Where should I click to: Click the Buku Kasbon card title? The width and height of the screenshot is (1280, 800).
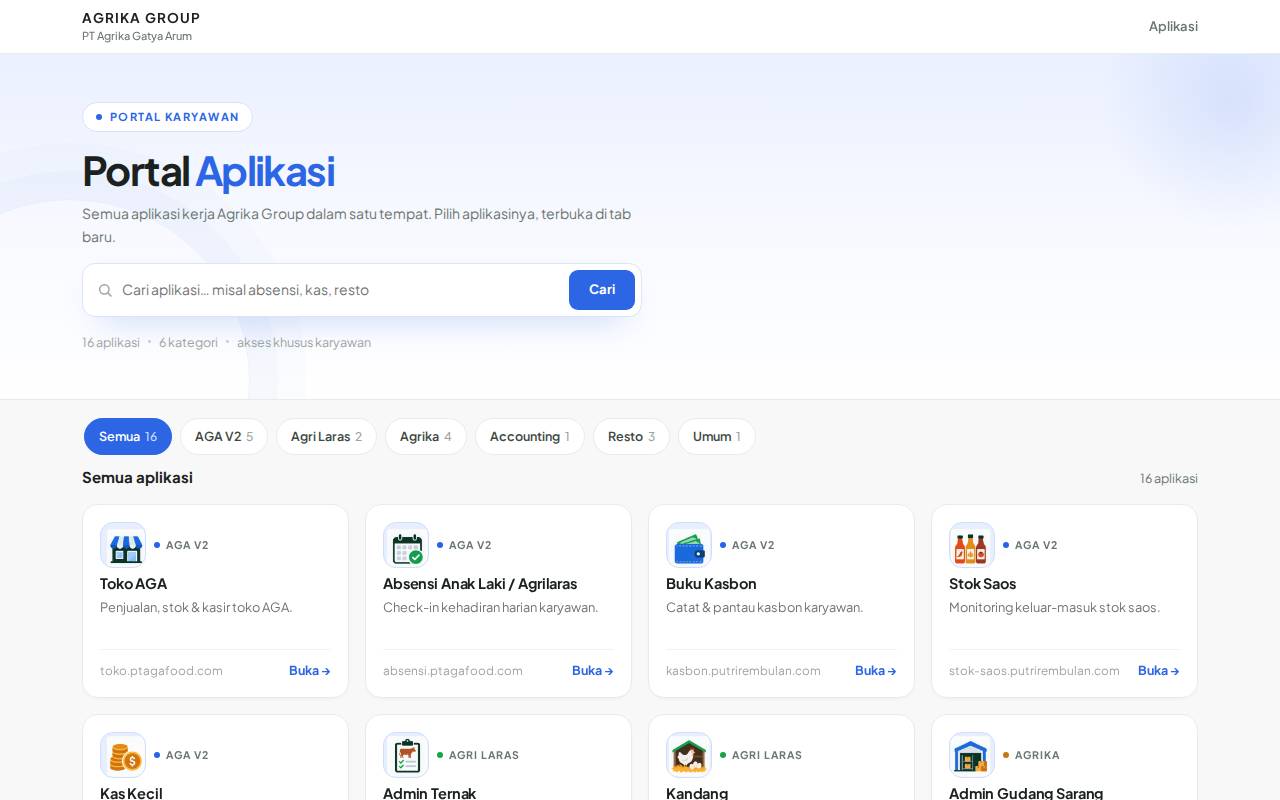click(711, 584)
